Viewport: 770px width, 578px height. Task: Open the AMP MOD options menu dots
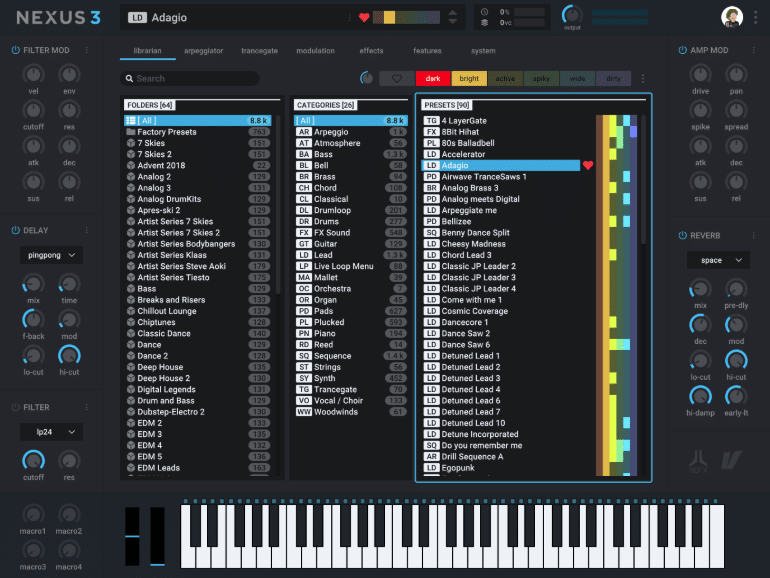point(753,50)
